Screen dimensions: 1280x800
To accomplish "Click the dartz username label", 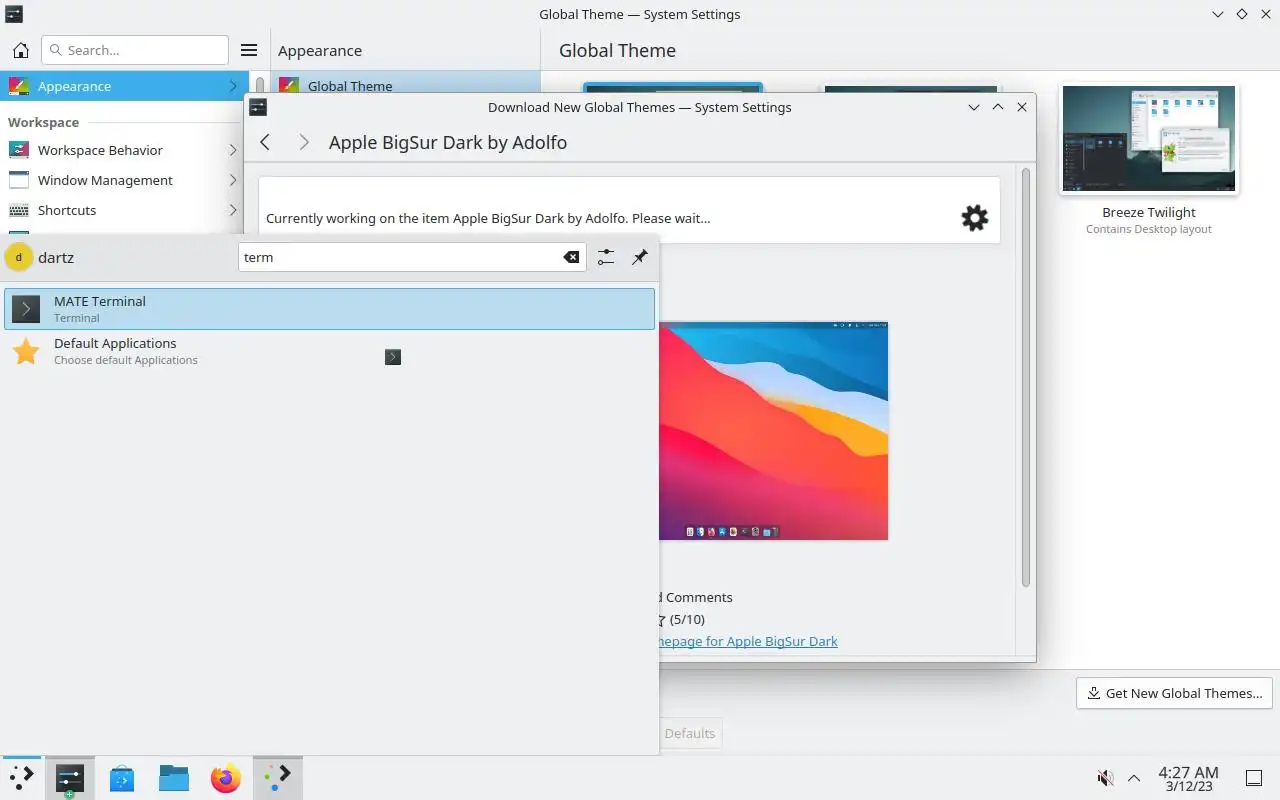I will click(x=56, y=257).
